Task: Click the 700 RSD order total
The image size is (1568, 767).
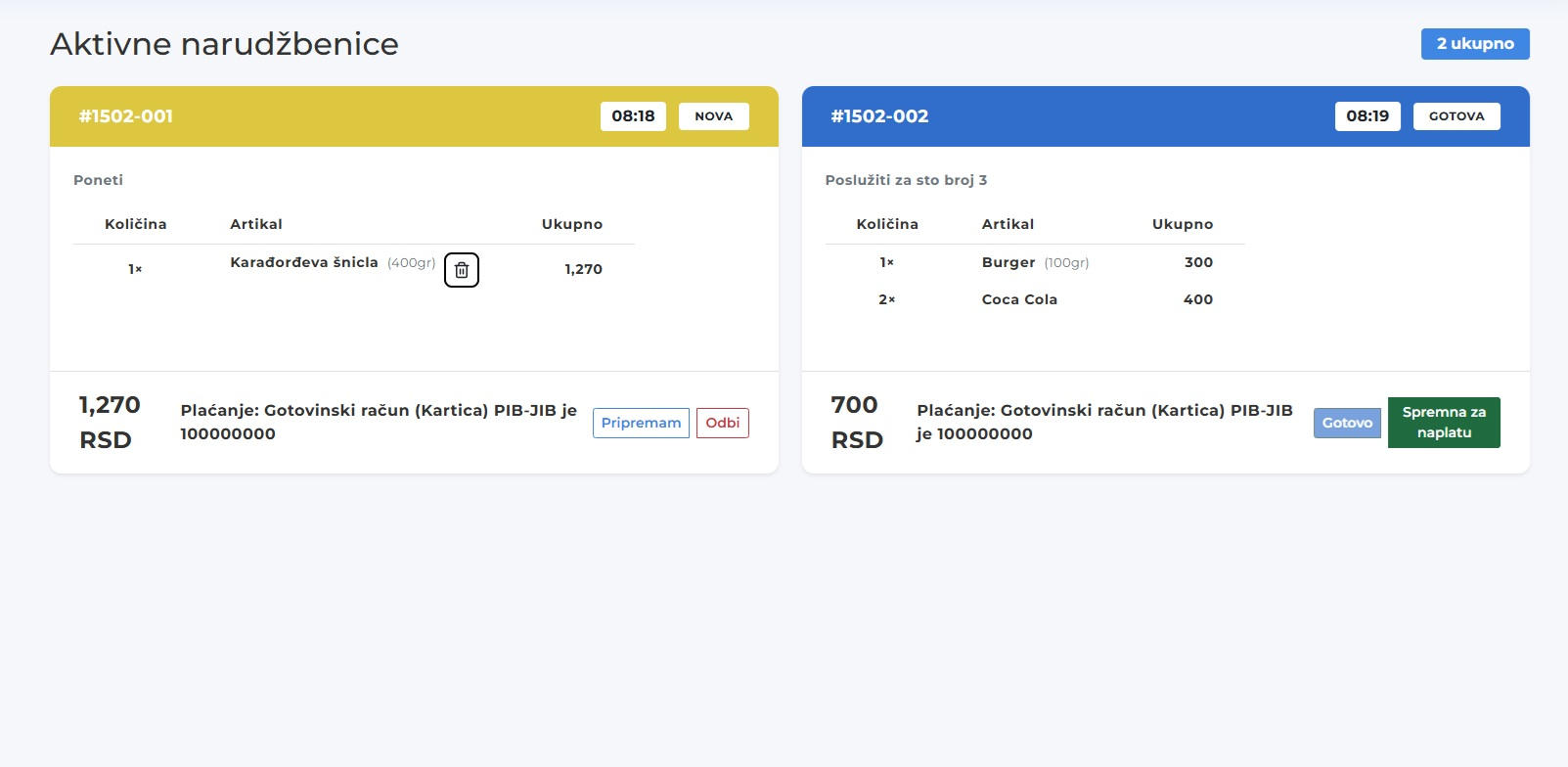Action: coord(857,423)
